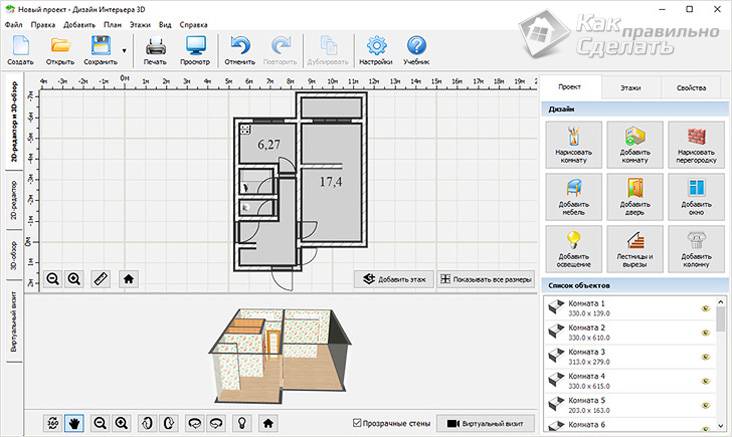
Task: Click Лестницы и вырезы tool
Action: pyautogui.click(x=635, y=249)
